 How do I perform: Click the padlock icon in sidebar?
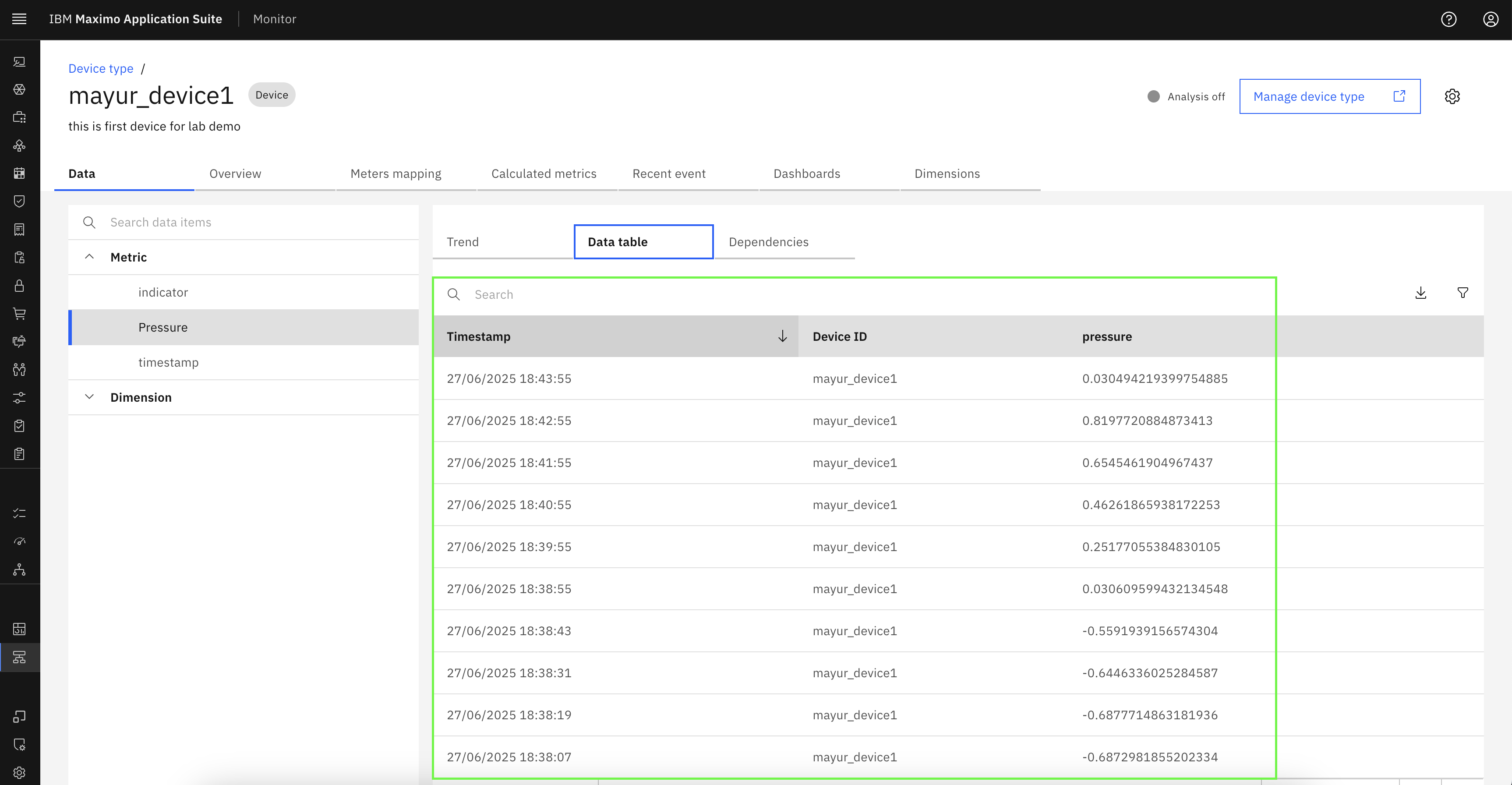[19, 285]
